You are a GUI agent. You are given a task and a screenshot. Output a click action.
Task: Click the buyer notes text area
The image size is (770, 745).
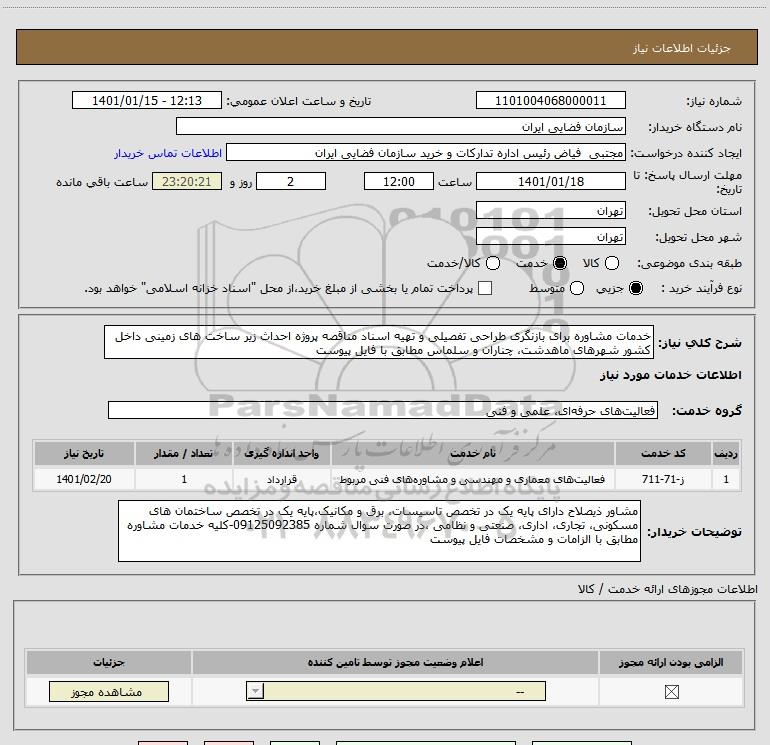(x=379, y=531)
